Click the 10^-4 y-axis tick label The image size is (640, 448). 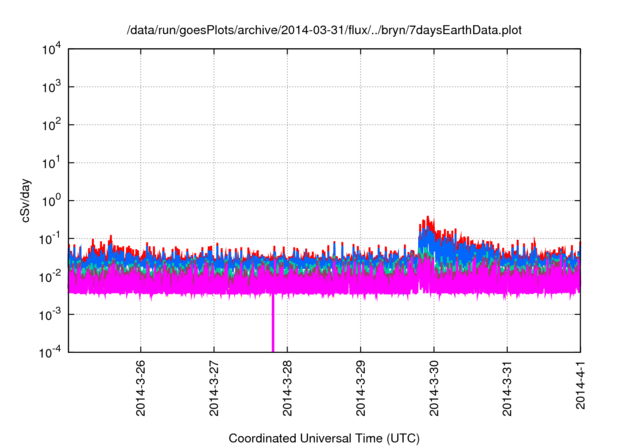[x=50, y=352]
